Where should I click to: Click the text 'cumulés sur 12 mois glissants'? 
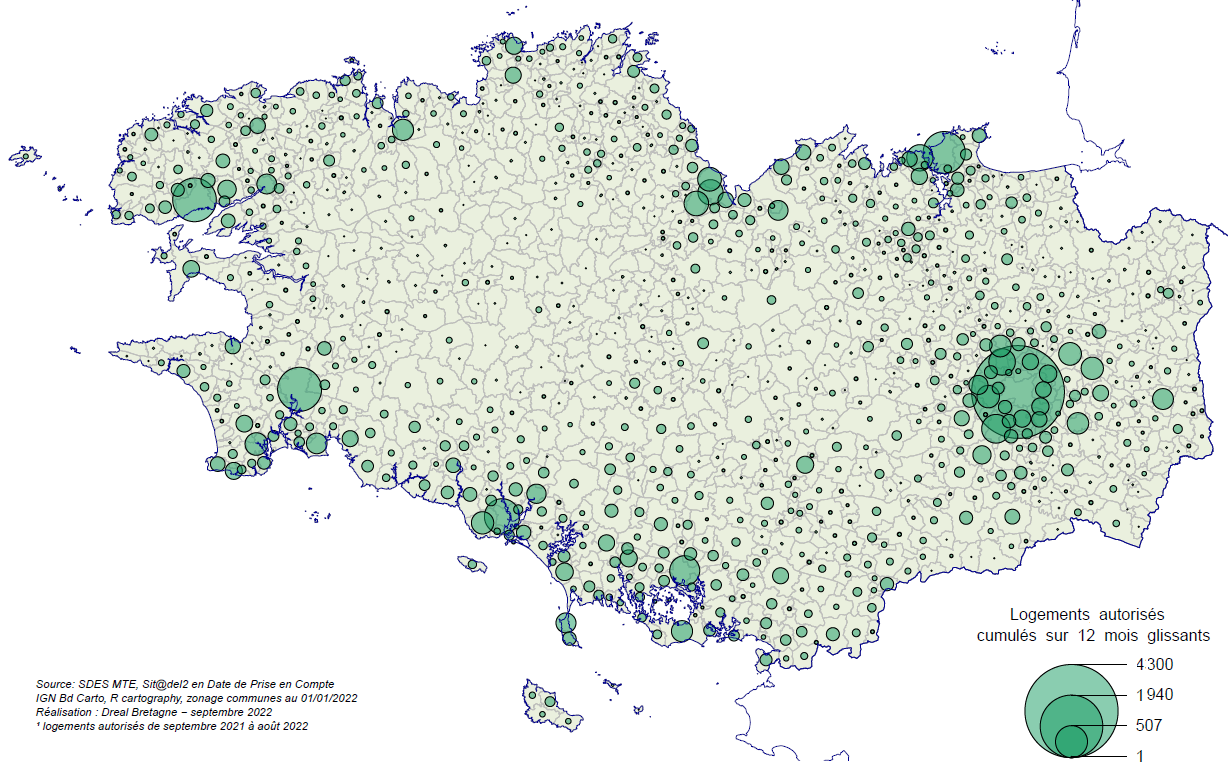pos(1093,635)
